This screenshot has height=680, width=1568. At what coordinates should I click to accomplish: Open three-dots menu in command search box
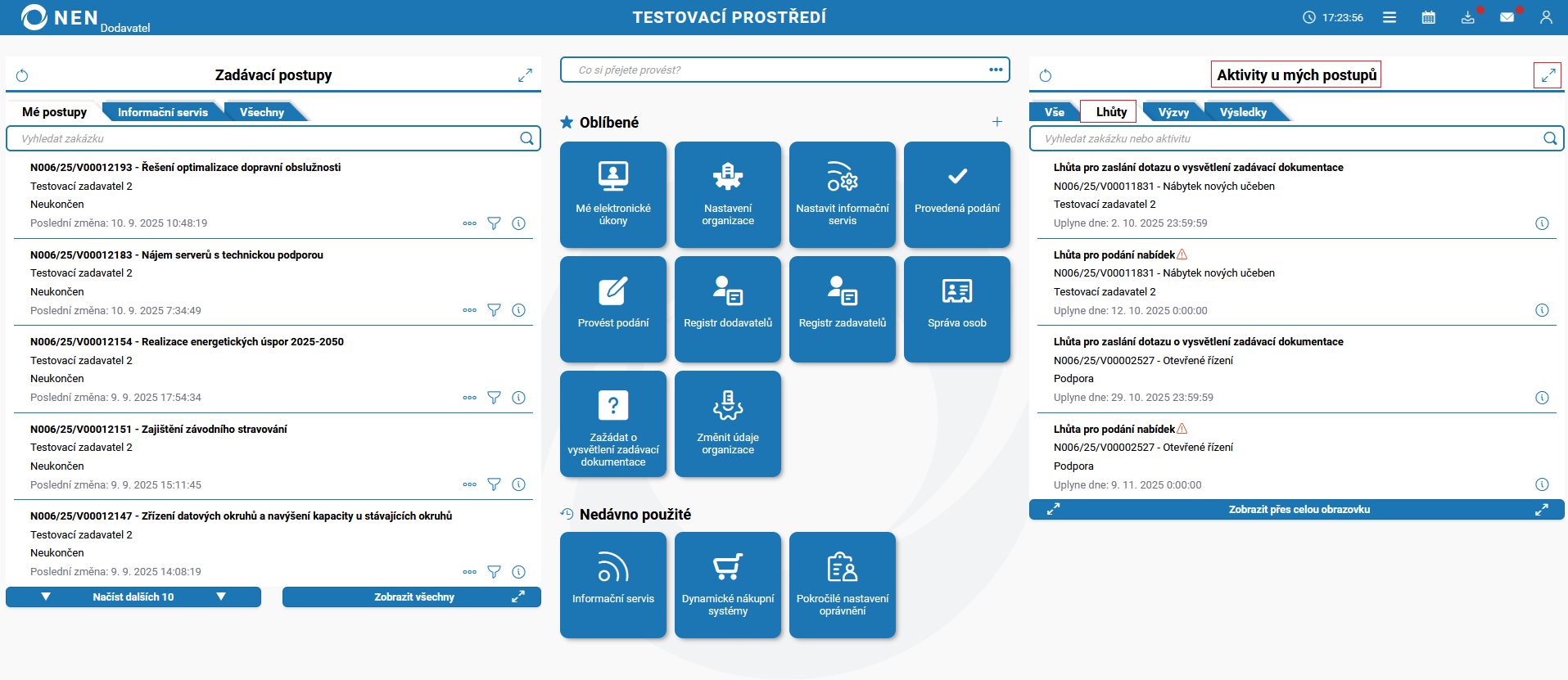pyautogui.click(x=996, y=70)
